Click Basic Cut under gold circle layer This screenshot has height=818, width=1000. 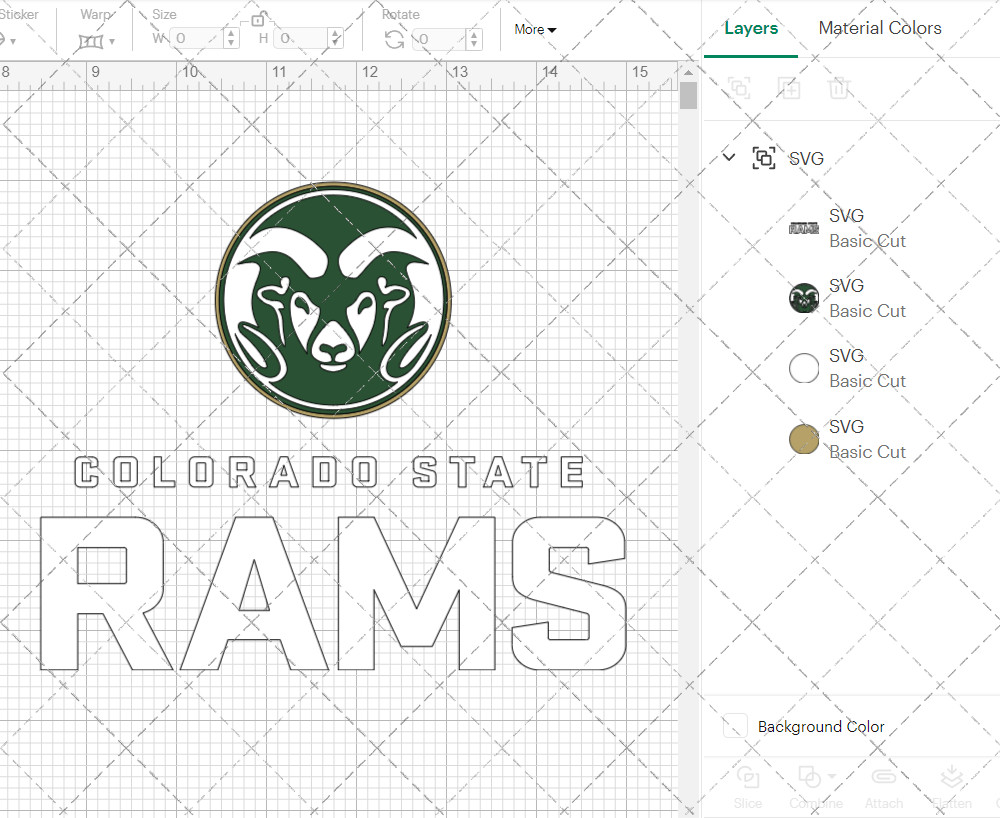tap(867, 452)
